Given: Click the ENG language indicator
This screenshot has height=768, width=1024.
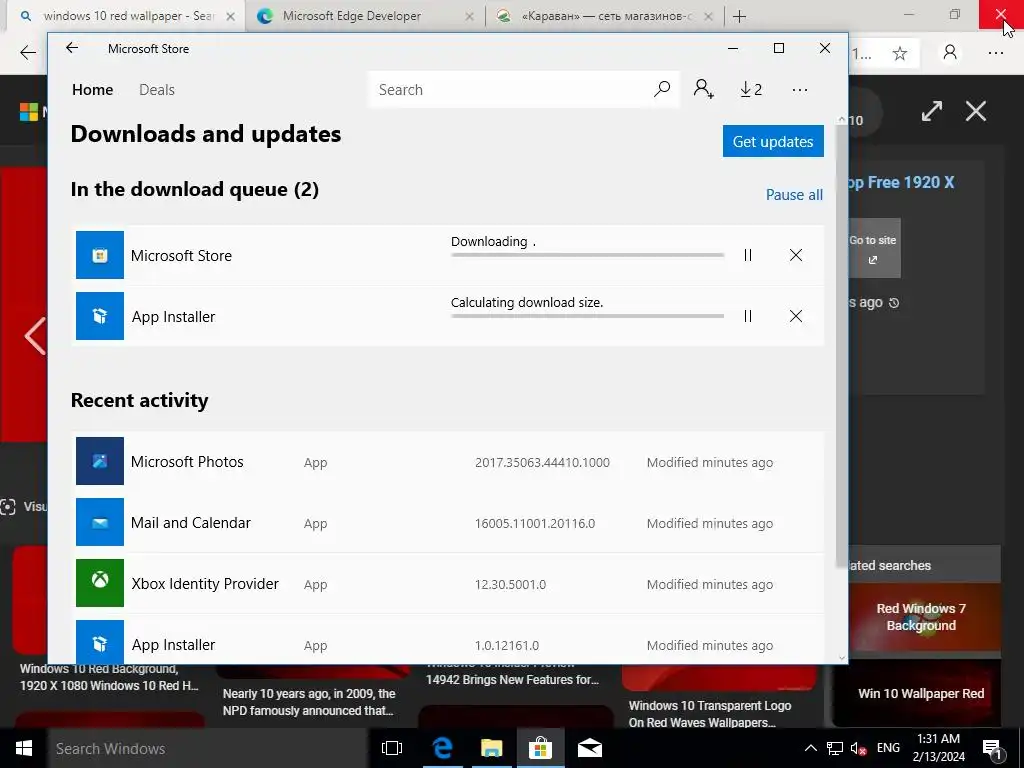Looking at the screenshot, I should (x=888, y=748).
